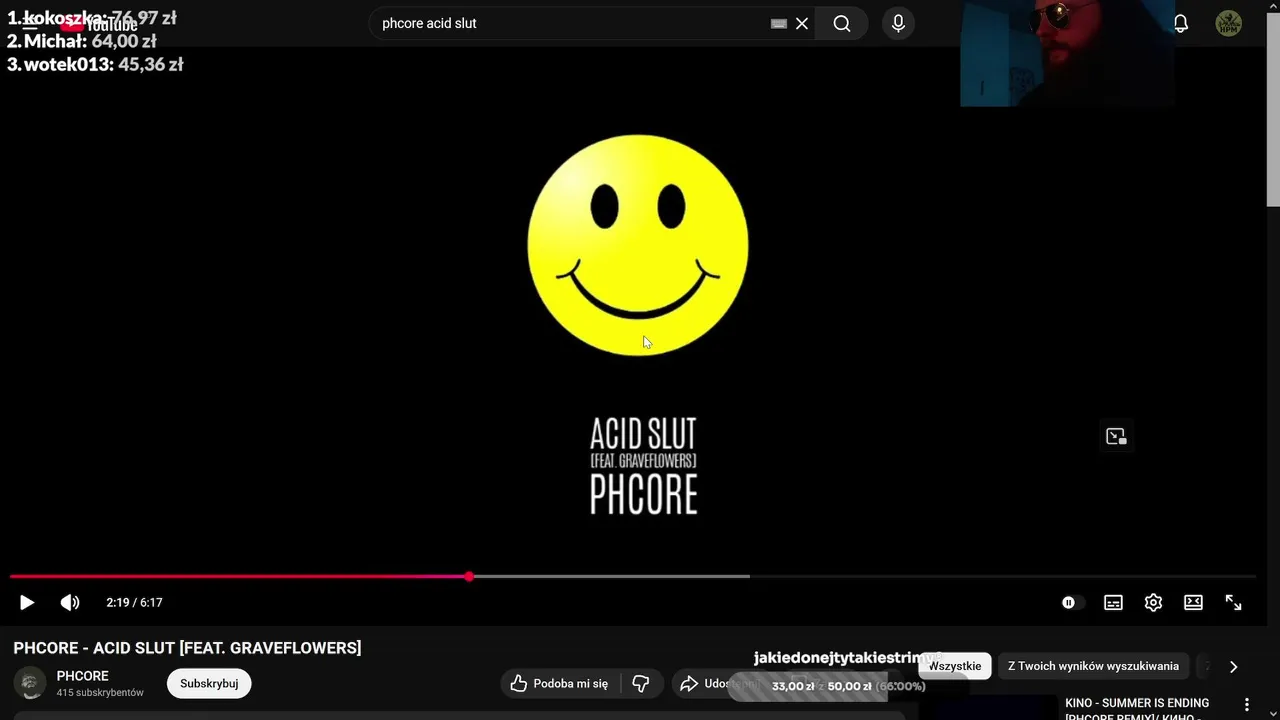Show more filter chips with the arrow
The height and width of the screenshot is (720, 1280).
(x=1233, y=666)
